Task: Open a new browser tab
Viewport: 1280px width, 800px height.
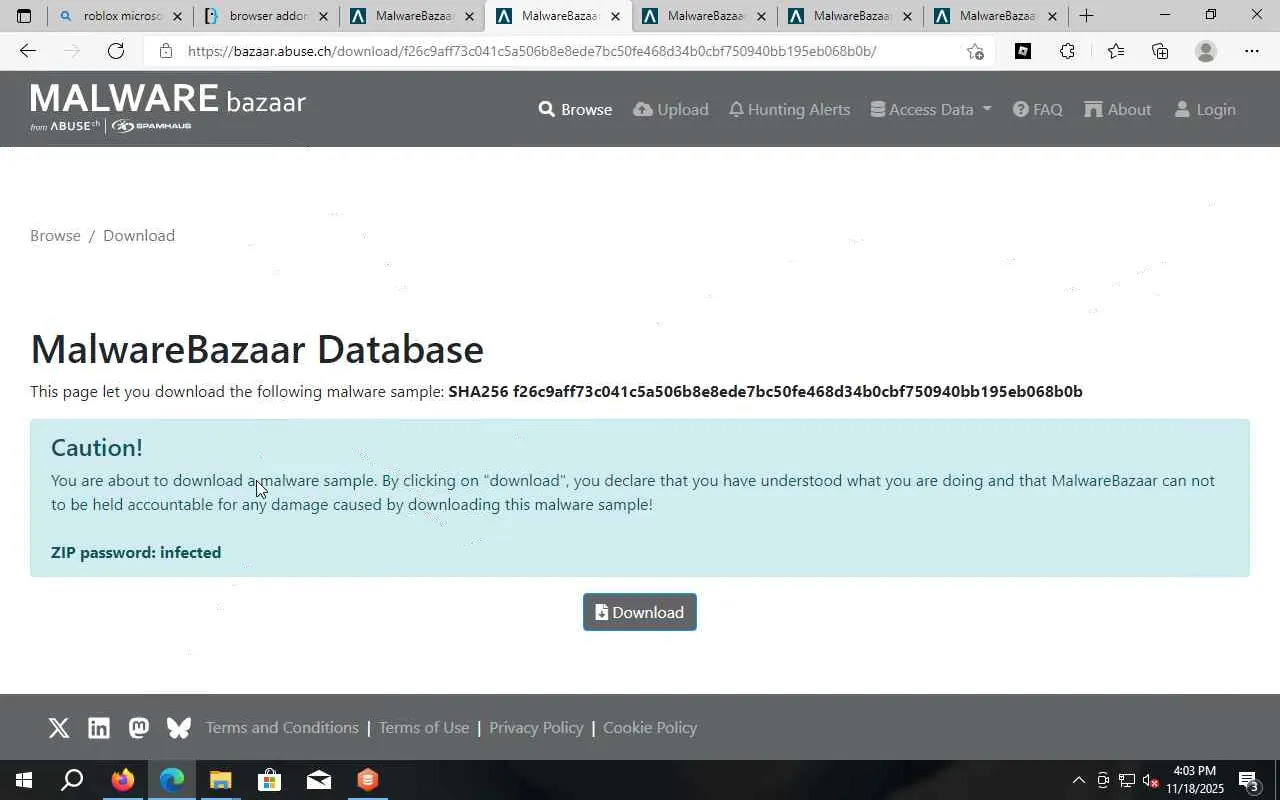Action: tap(1087, 16)
